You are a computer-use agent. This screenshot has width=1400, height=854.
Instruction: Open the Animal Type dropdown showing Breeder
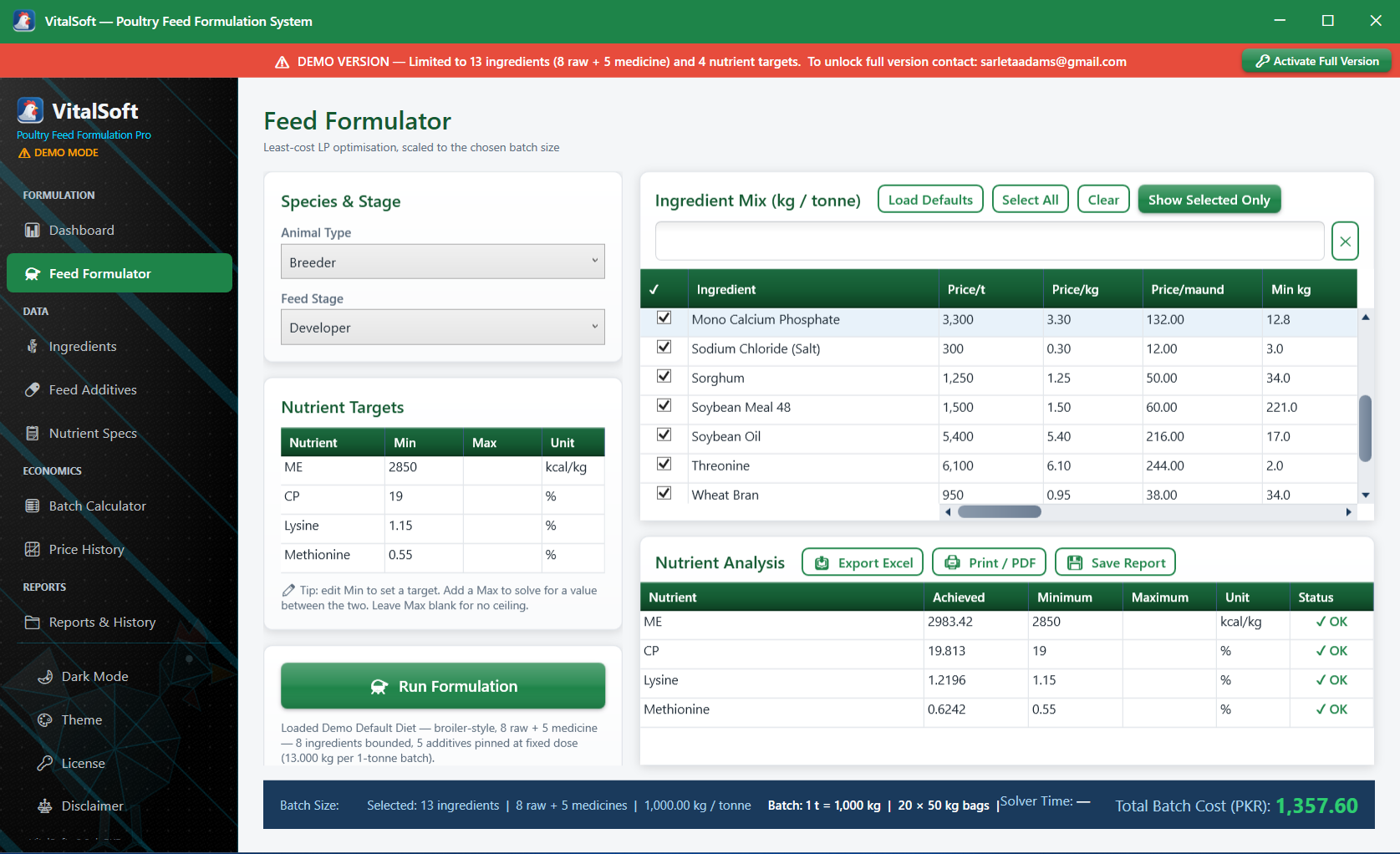pyautogui.click(x=443, y=262)
